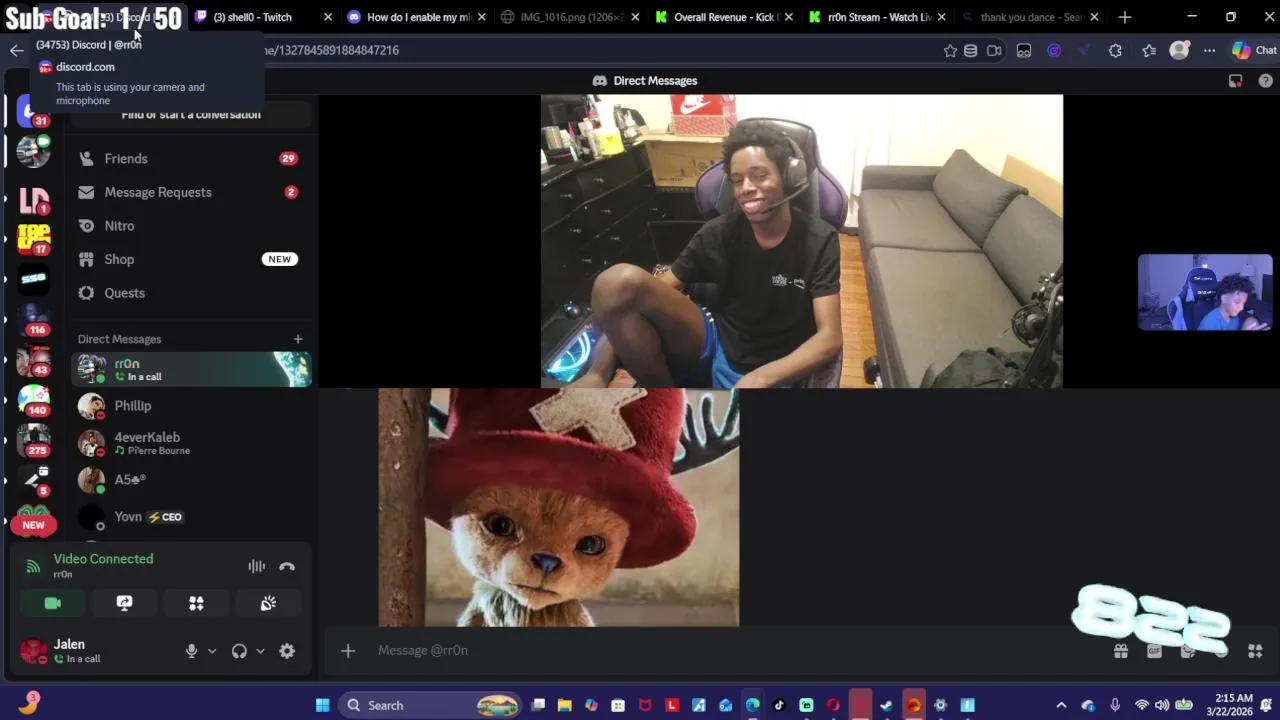Go back with the browser back arrow
This screenshot has height=720, width=1280.
click(16, 50)
